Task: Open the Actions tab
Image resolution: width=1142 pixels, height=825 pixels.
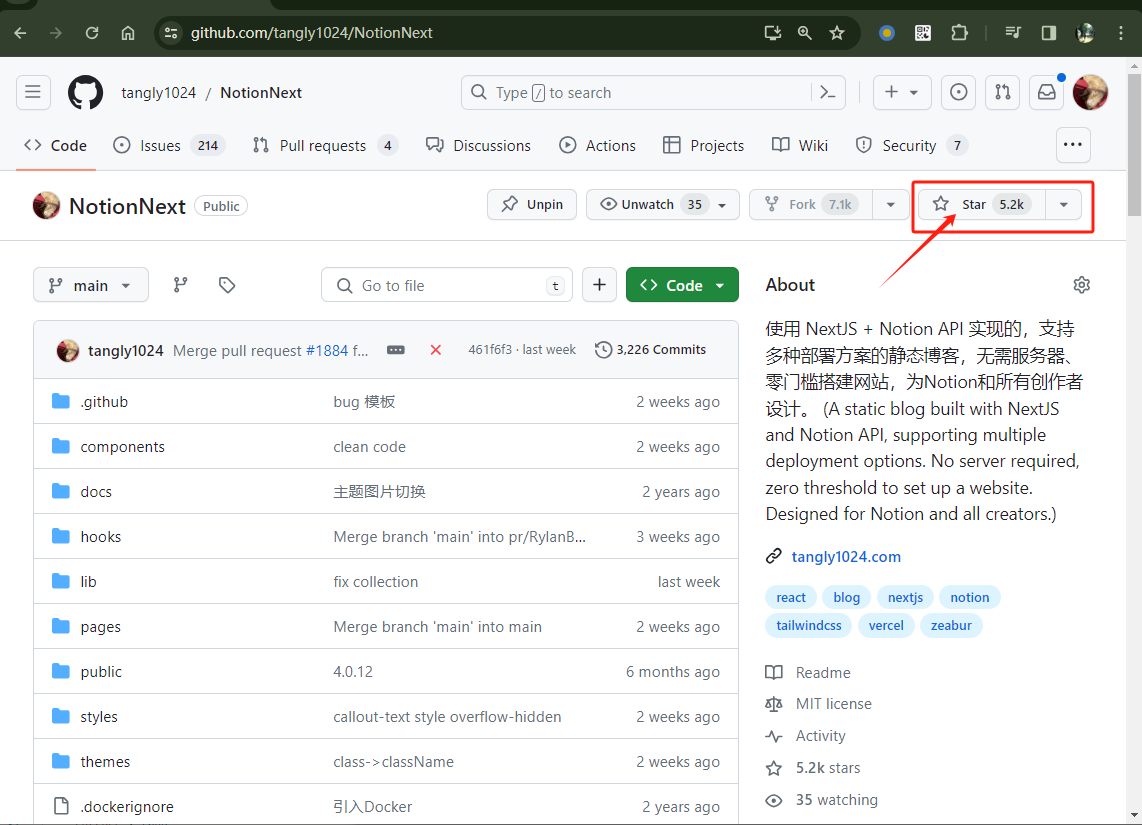Action: click(597, 146)
